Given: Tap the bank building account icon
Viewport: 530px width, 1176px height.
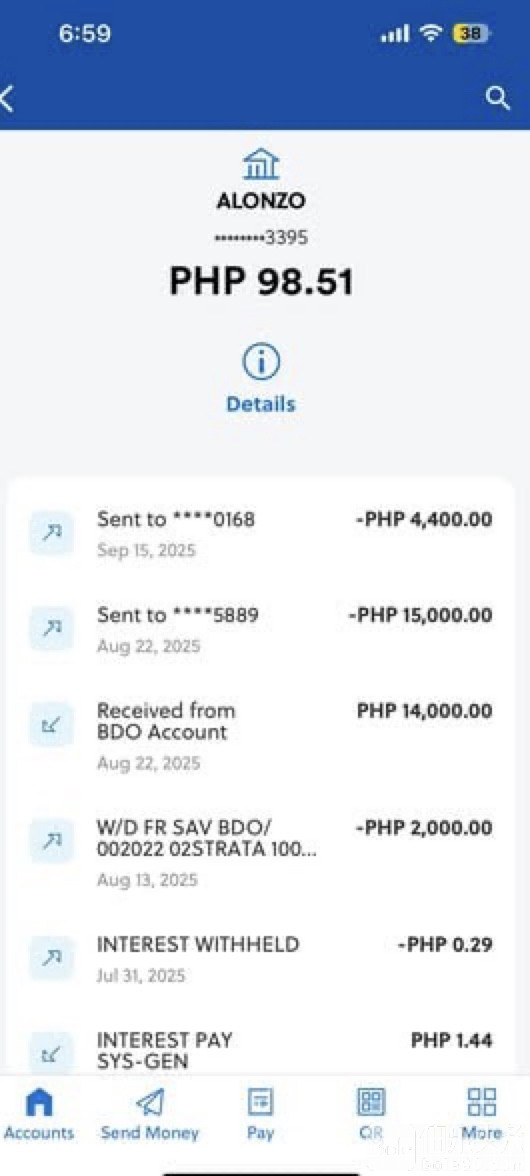Looking at the screenshot, I should (x=261, y=163).
